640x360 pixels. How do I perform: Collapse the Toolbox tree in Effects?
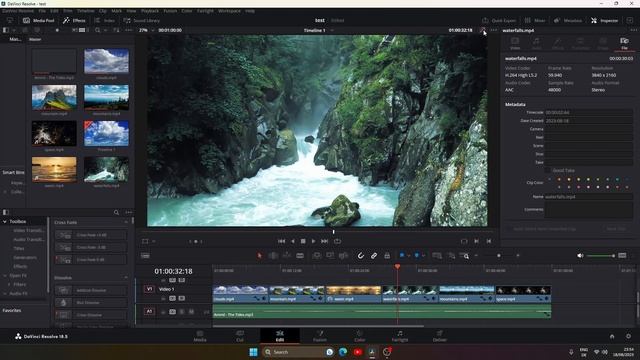(x=4, y=222)
